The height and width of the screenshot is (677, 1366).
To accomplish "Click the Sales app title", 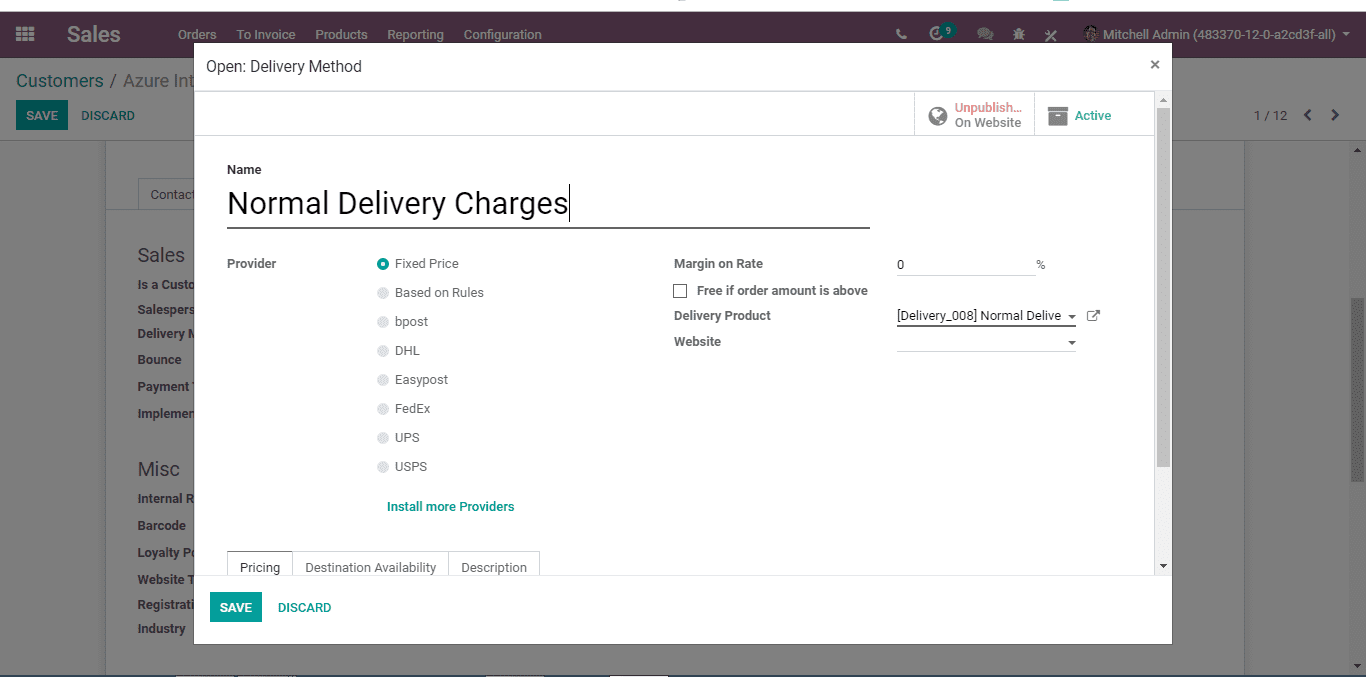I will pyautogui.click(x=94, y=34).
